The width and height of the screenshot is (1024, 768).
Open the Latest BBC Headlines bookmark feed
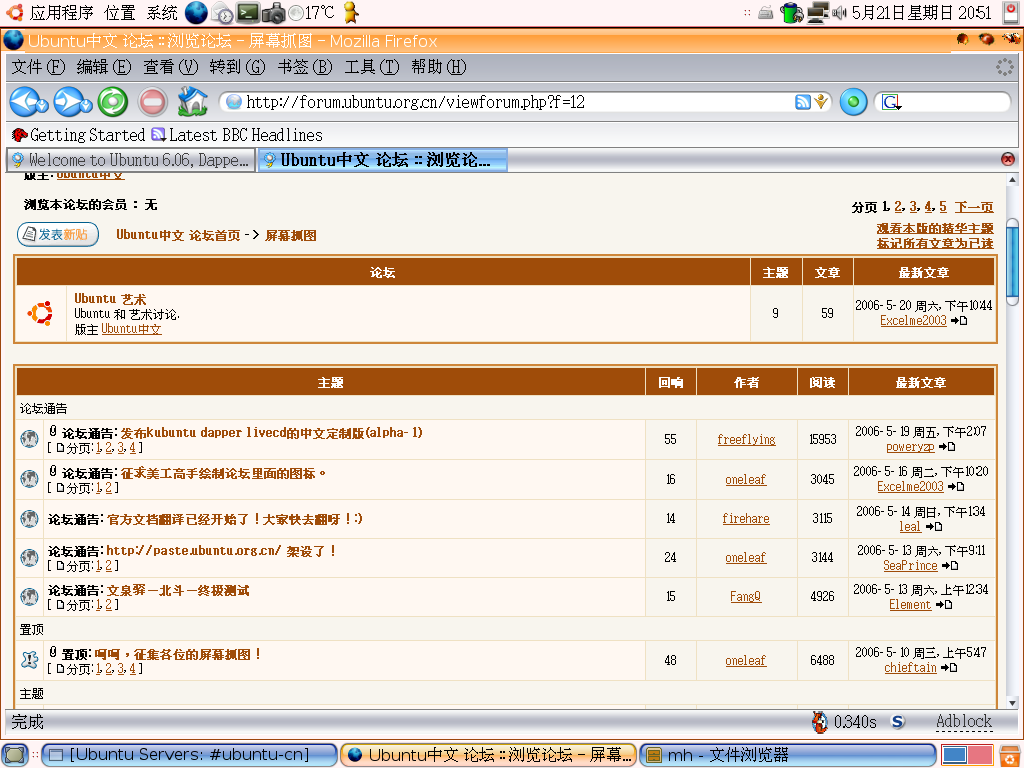point(237,135)
